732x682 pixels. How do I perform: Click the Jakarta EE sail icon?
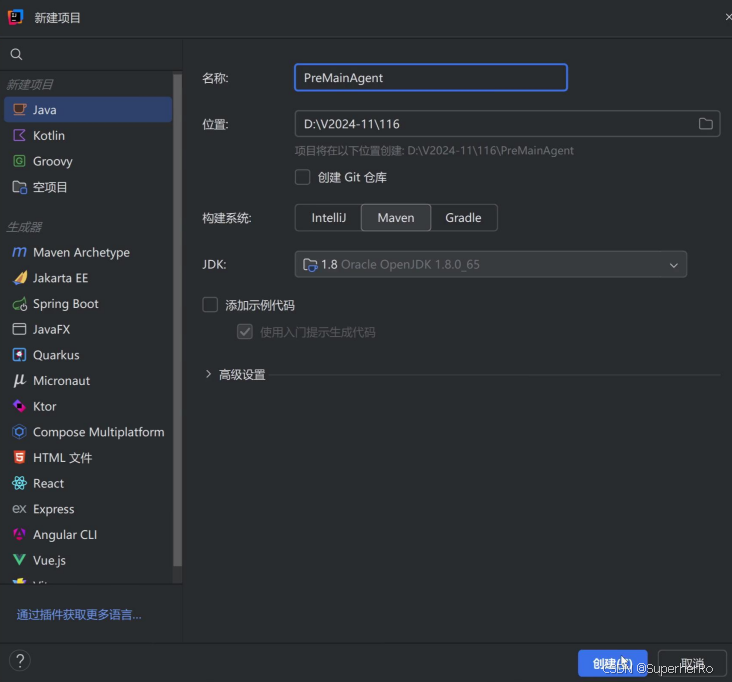[19, 278]
